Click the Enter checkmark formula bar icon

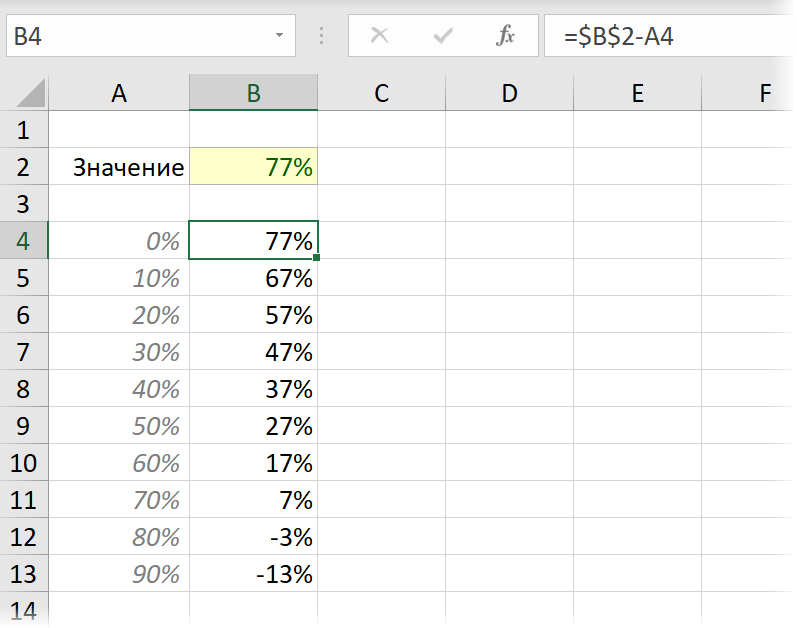pyautogui.click(x=443, y=36)
